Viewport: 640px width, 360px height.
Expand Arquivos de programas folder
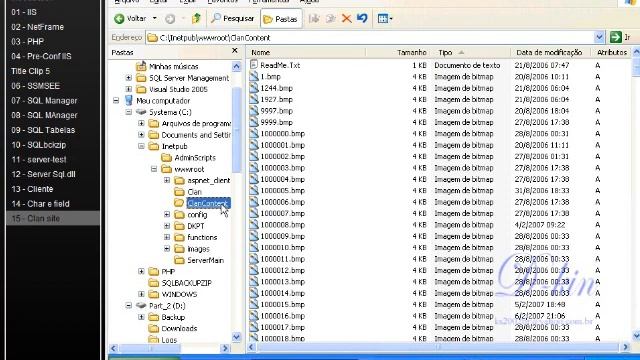pyautogui.click(x=141, y=123)
